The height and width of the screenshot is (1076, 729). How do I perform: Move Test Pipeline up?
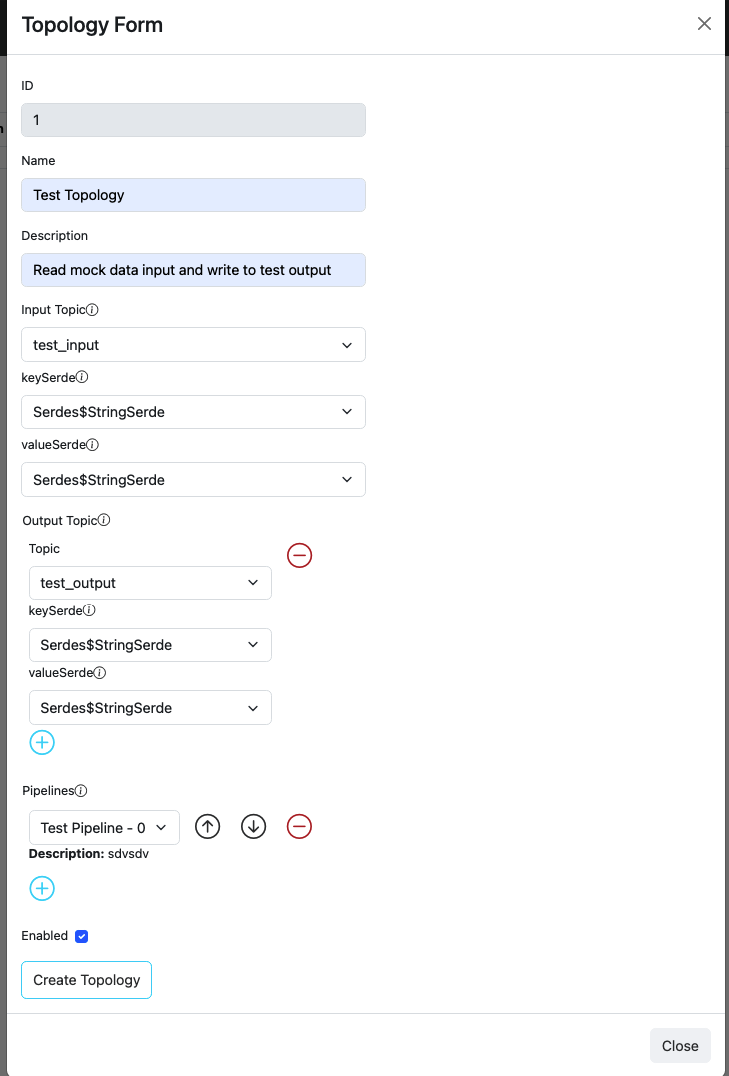[x=207, y=827]
